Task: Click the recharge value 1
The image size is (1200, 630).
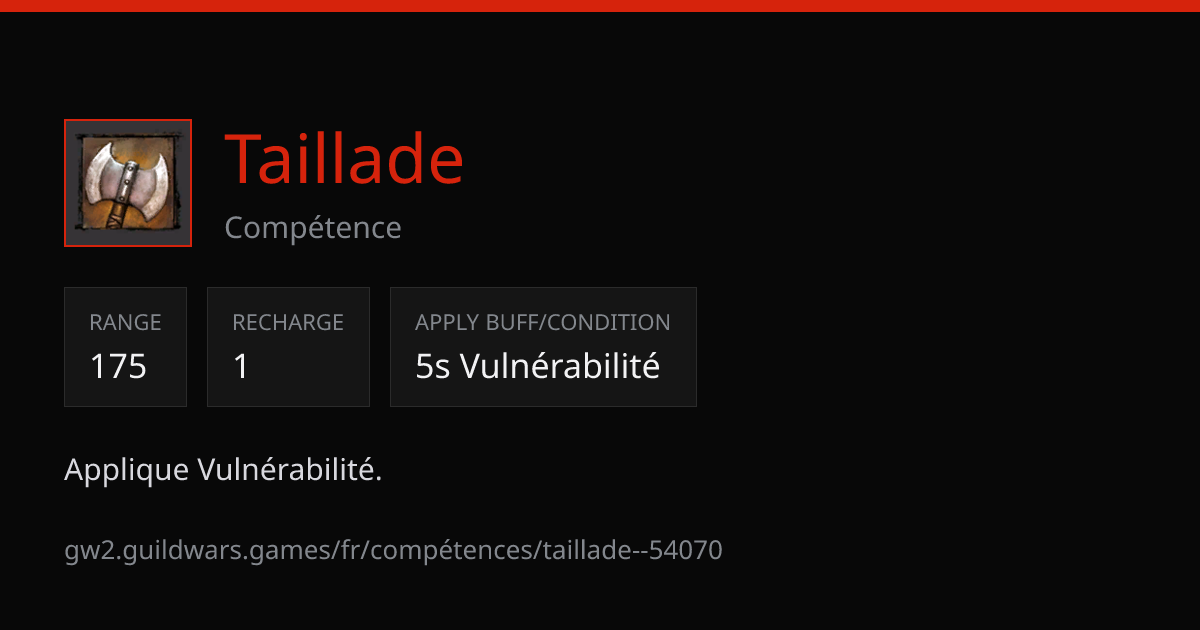Action: pos(240,366)
